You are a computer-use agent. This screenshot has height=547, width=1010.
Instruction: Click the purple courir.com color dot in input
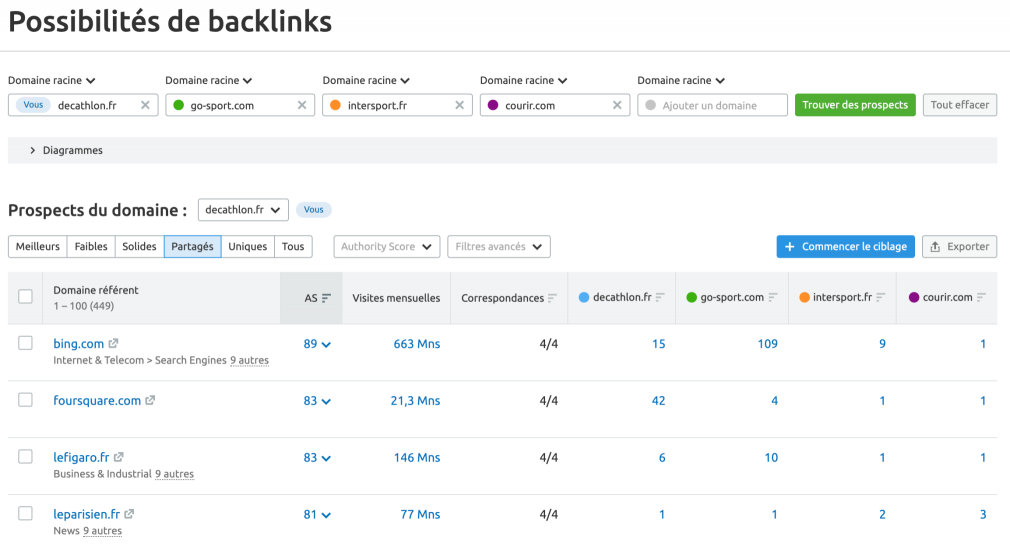pyautogui.click(x=493, y=105)
